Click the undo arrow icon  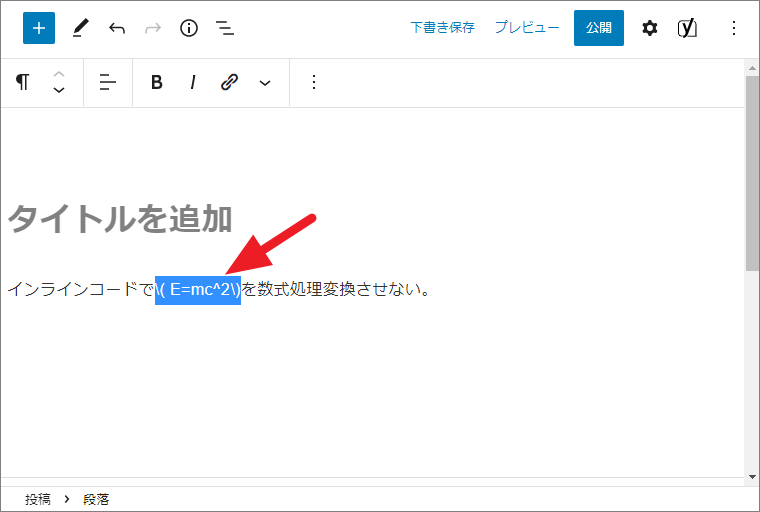coord(117,28)
